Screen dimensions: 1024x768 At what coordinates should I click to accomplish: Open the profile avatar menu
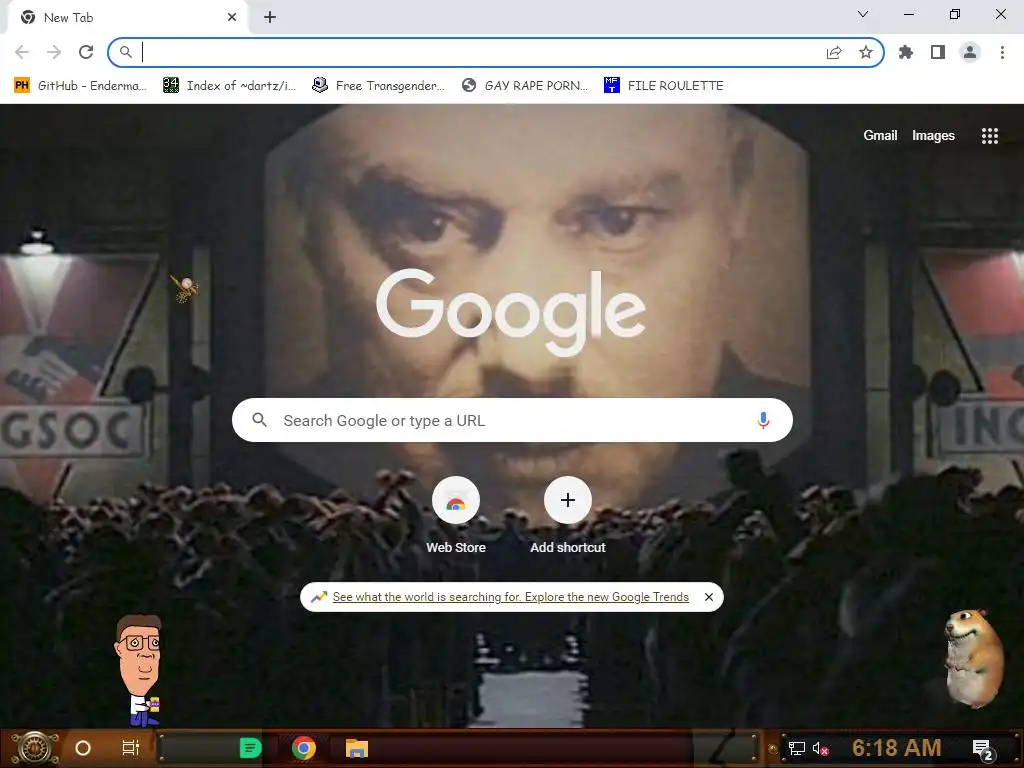click(x=970, y=52)
